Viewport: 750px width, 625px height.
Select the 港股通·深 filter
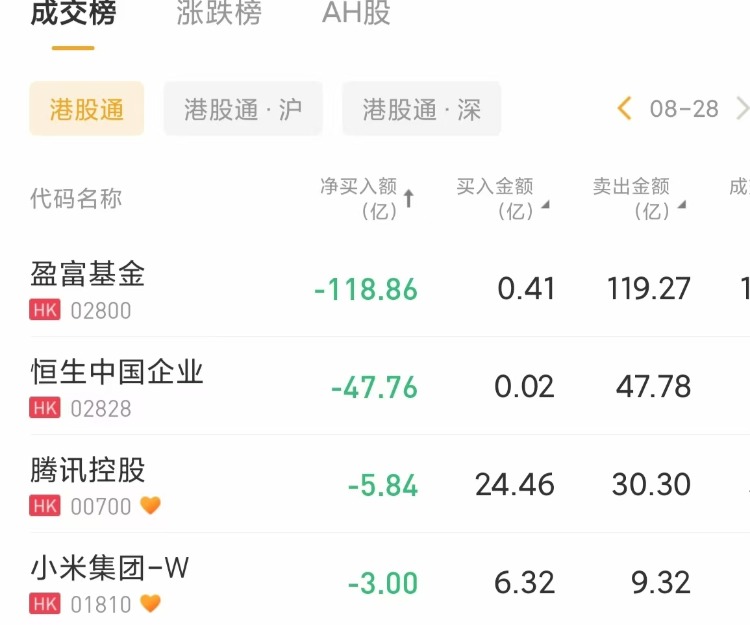coord(421,109)
